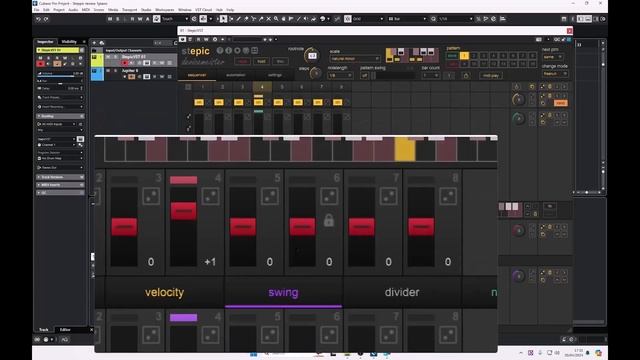Open the 1/16 quantize preset dropdown
Viewport: 640px width, 360px height.
pyautogui.click(x=456, y=19)
